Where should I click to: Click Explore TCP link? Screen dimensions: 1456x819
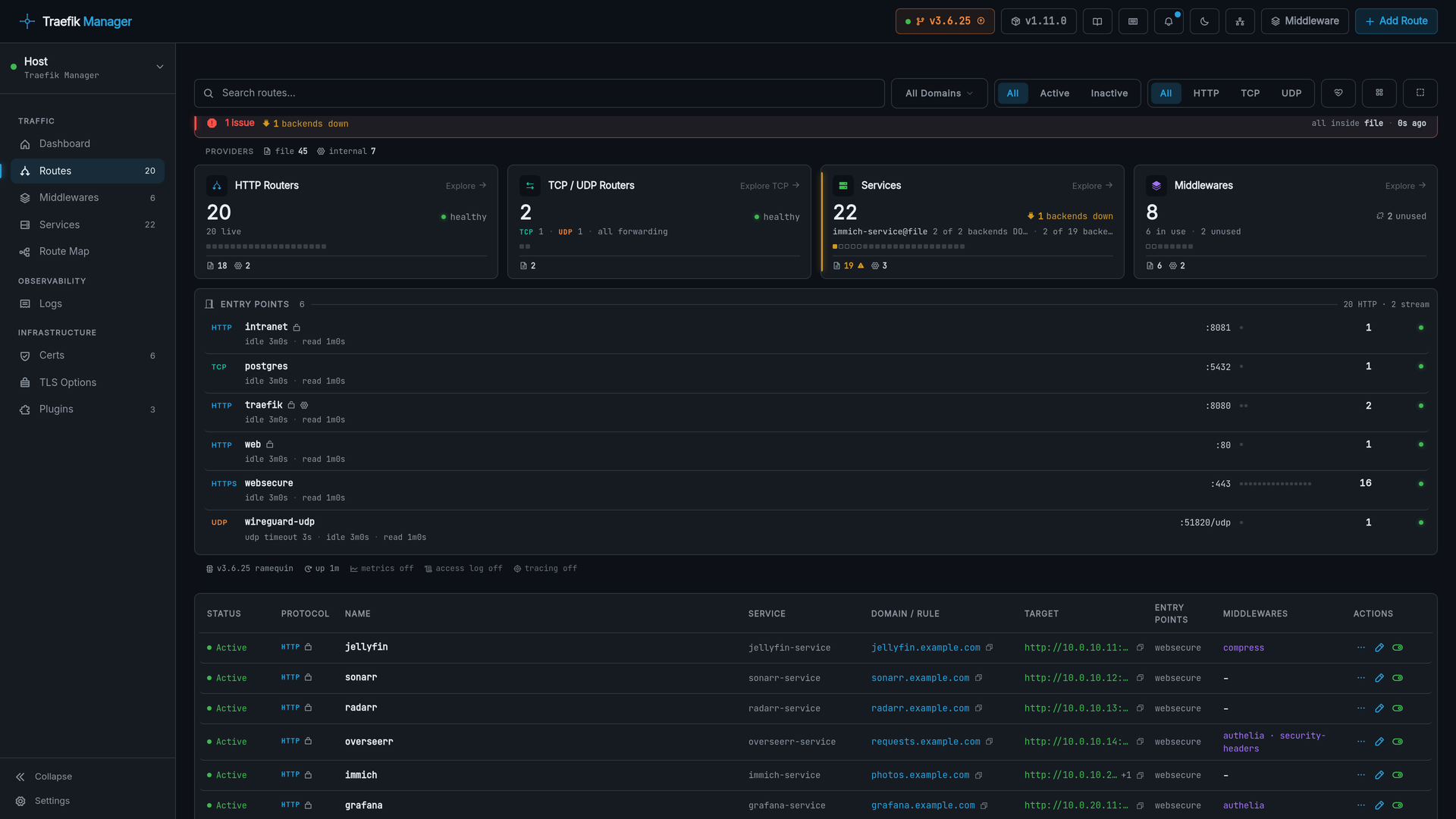click(x=770, y=186)
